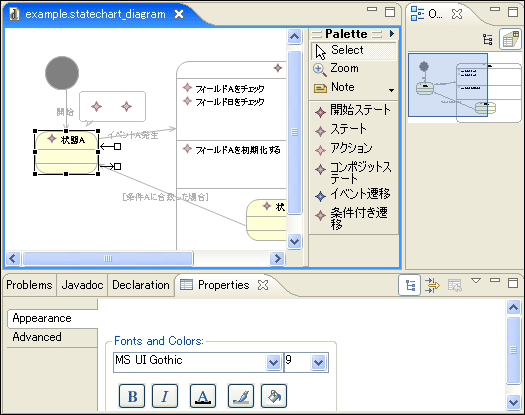Expand the Note tool dropdown arrow
This screenshot has width=525, height=415.
tap(391, 90)
